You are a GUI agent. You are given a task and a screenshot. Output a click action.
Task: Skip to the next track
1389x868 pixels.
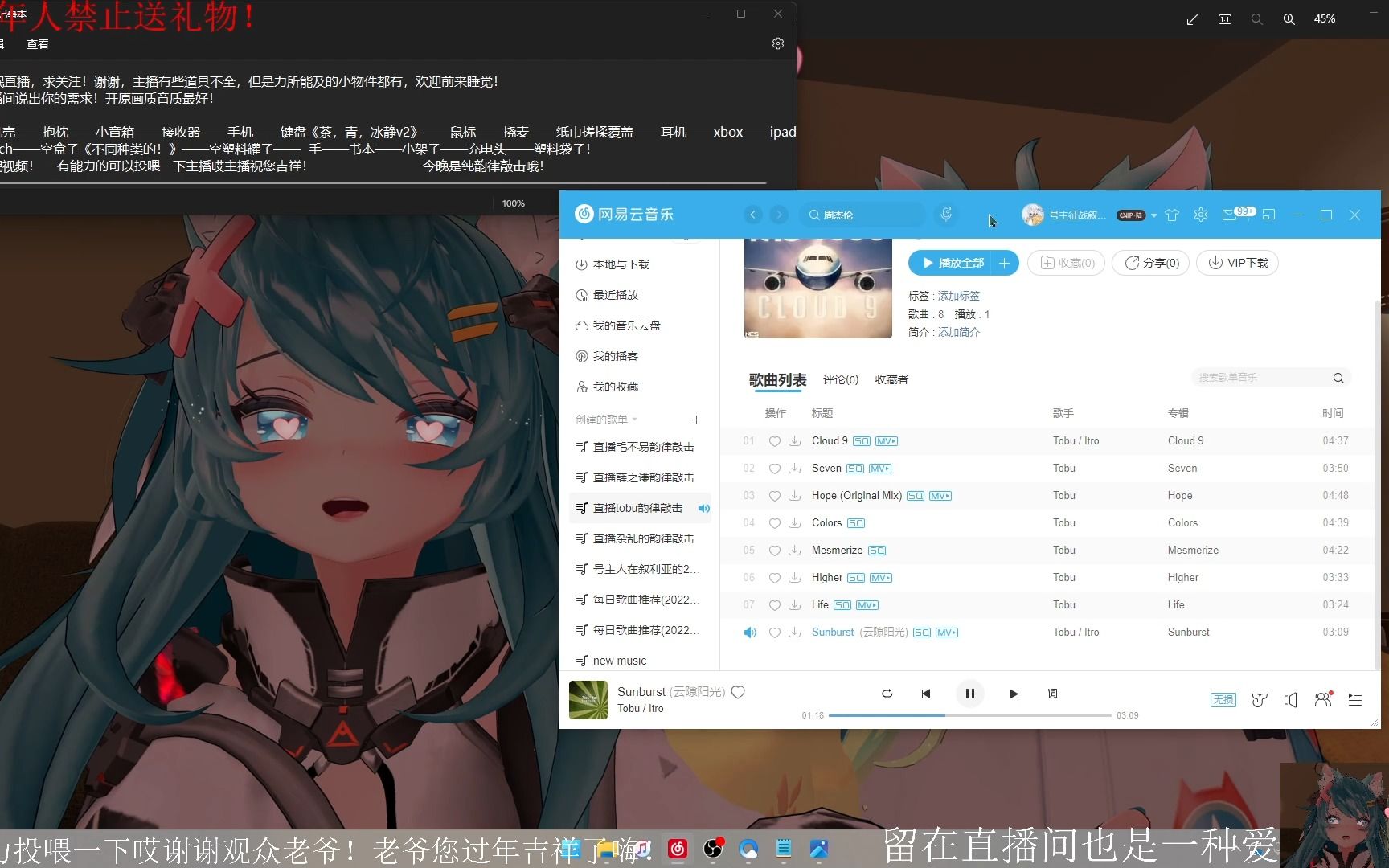1014,694
